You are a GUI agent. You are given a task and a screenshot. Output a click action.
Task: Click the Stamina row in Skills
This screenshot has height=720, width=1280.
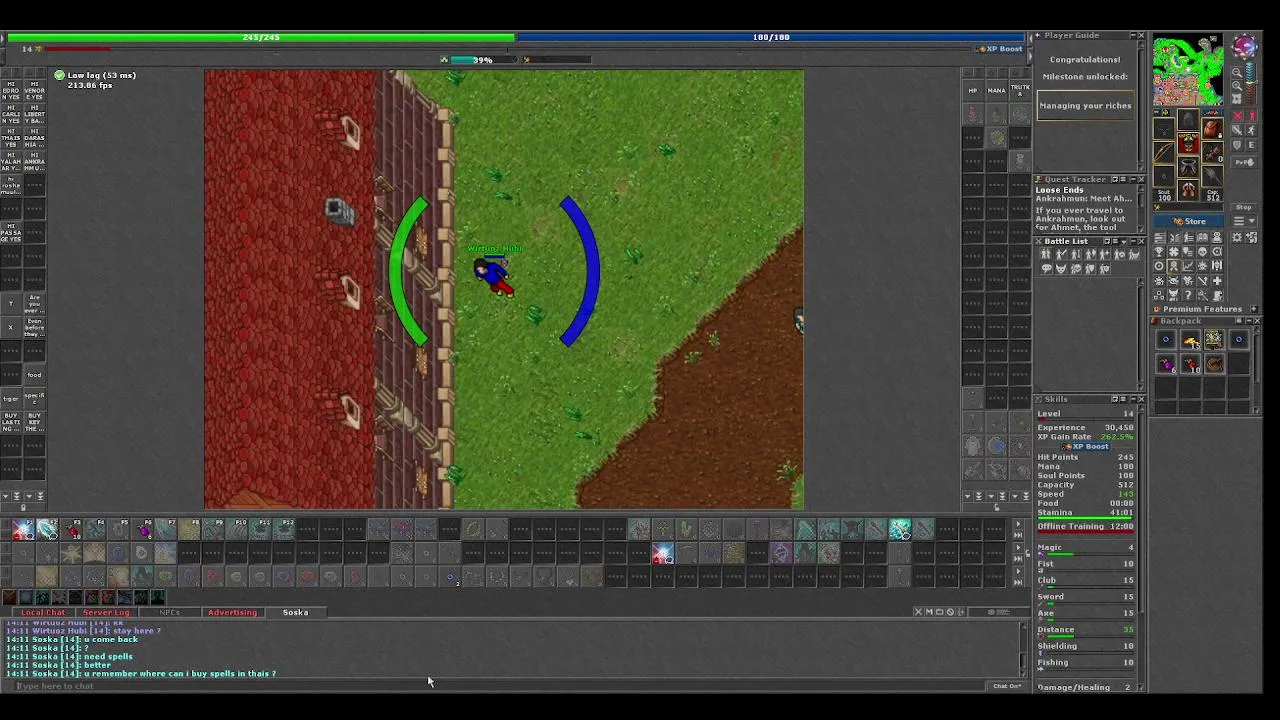pyautogui.click(x=1086, y=513)
